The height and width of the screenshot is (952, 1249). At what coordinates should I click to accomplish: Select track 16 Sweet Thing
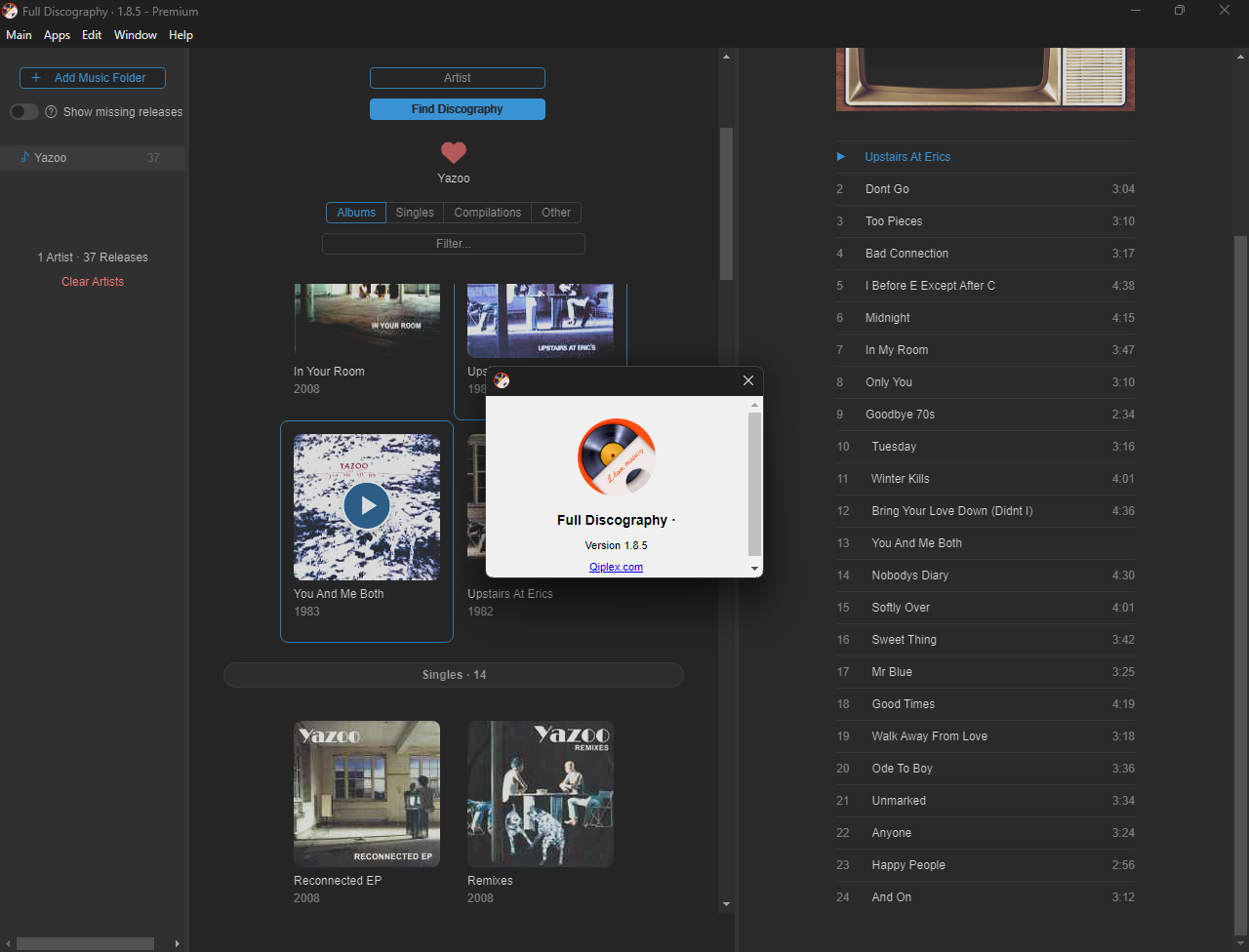[x=986, y=640]
